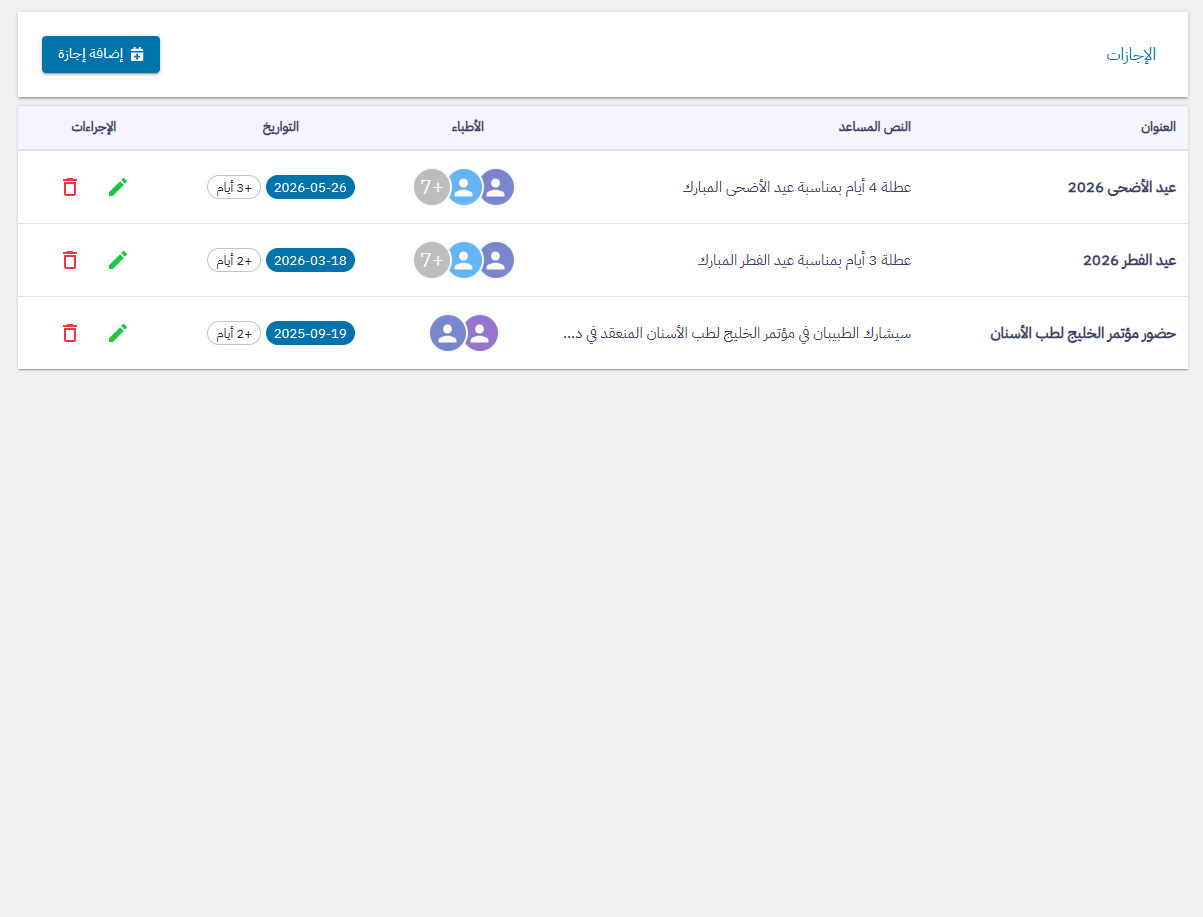Expand +2 أيام chip for عيد الفطر
The height and width of the screenshot is (917, 1203).
pos(234,260)
